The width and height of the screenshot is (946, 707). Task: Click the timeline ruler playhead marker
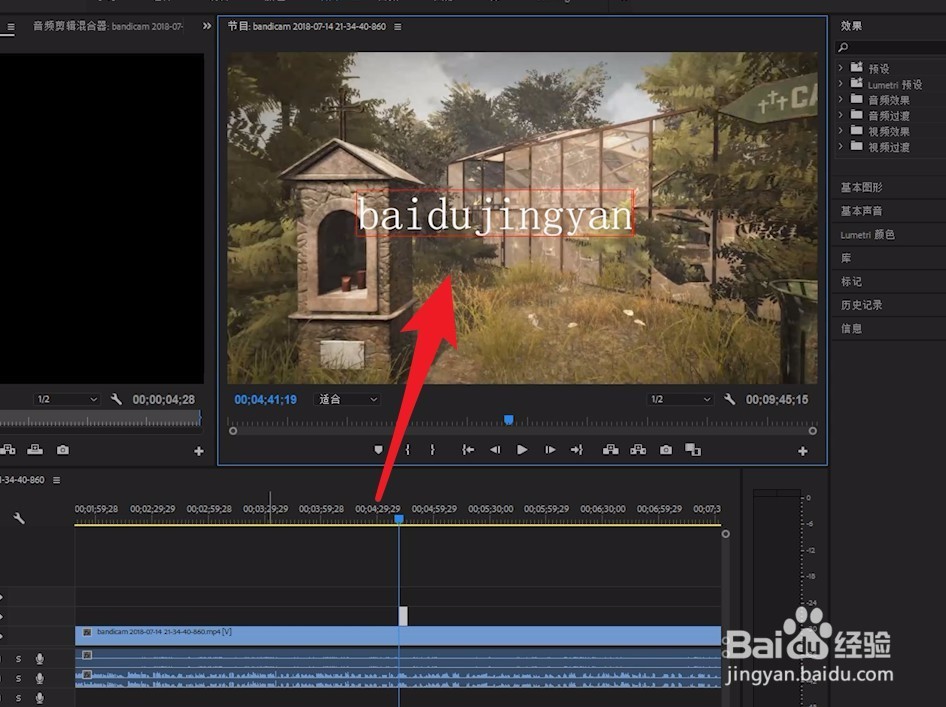tap(399, 519)
